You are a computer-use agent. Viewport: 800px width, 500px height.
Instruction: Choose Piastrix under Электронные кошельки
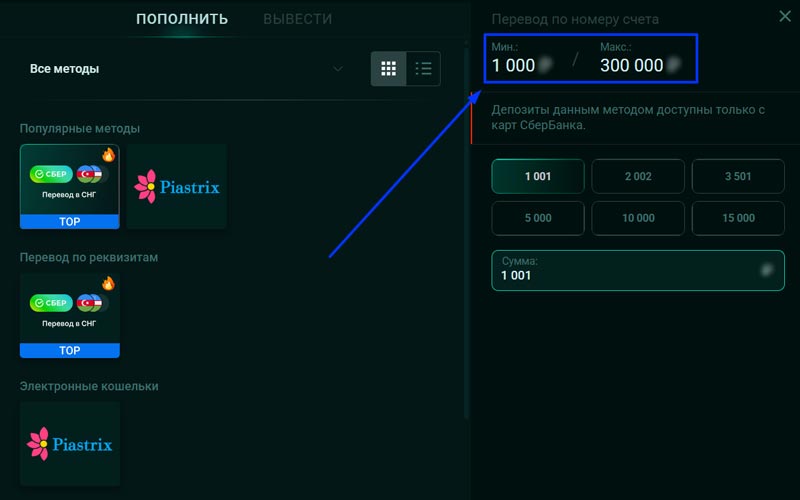click(70, 444)
